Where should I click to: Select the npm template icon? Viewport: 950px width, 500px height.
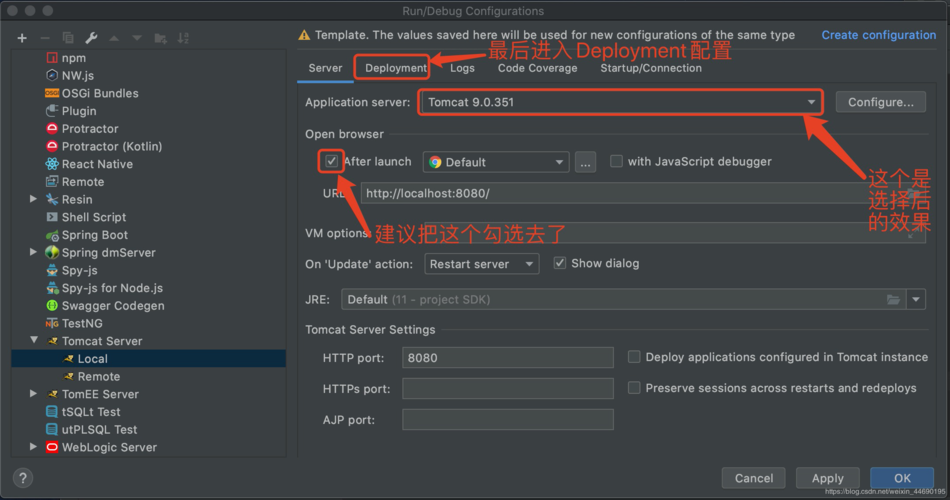(52, 58)
